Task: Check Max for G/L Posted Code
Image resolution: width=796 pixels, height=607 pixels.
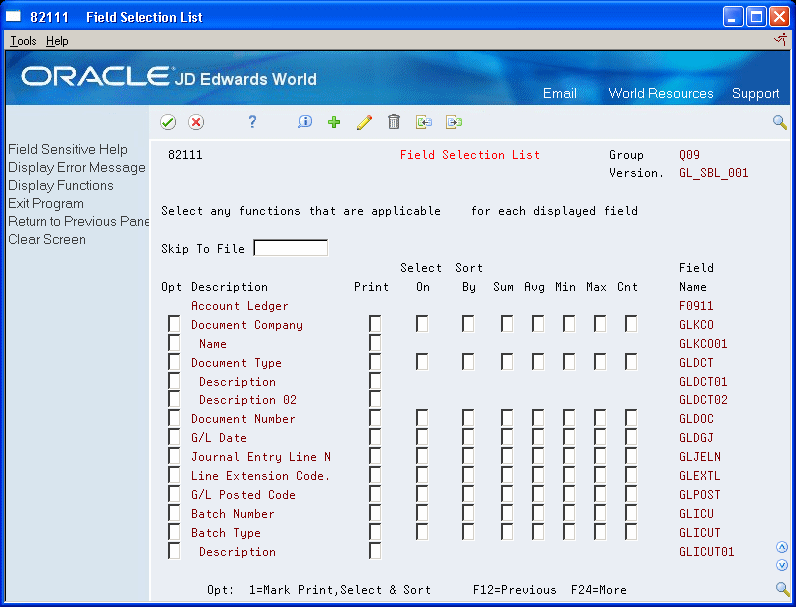Action: pos(600,494)
